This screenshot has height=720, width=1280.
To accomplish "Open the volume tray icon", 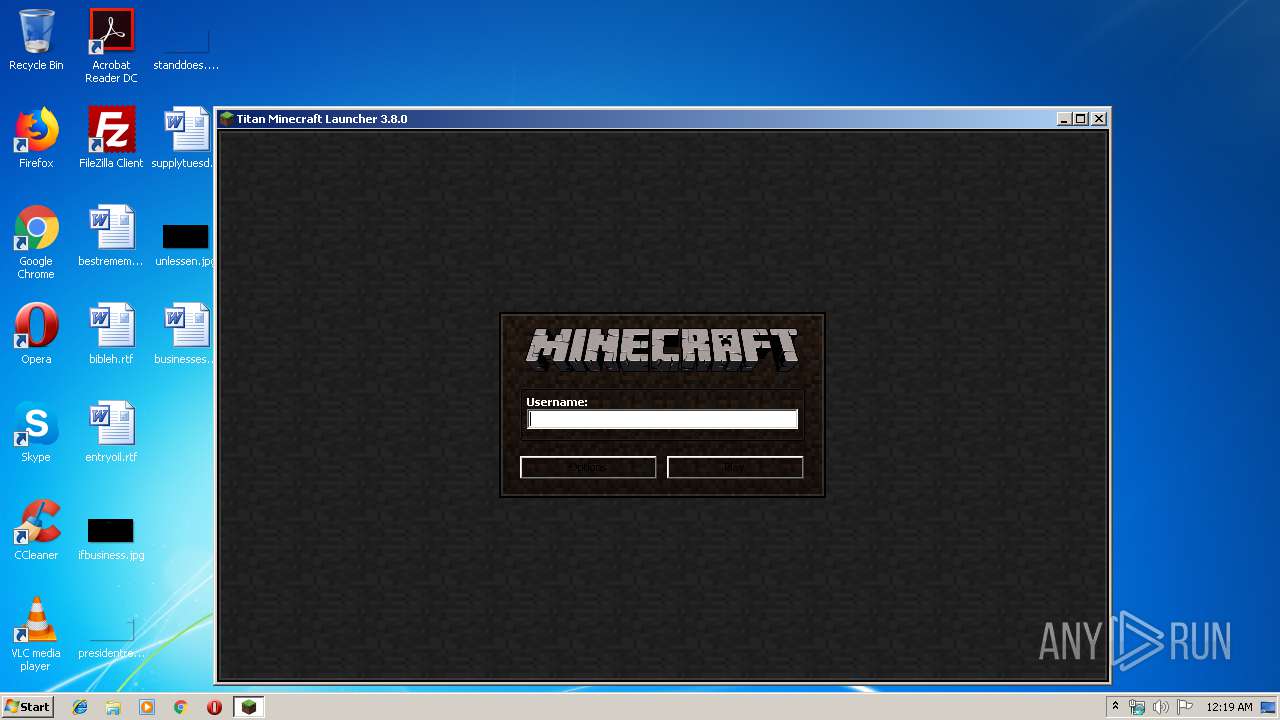I will [x=1161, y=707].
